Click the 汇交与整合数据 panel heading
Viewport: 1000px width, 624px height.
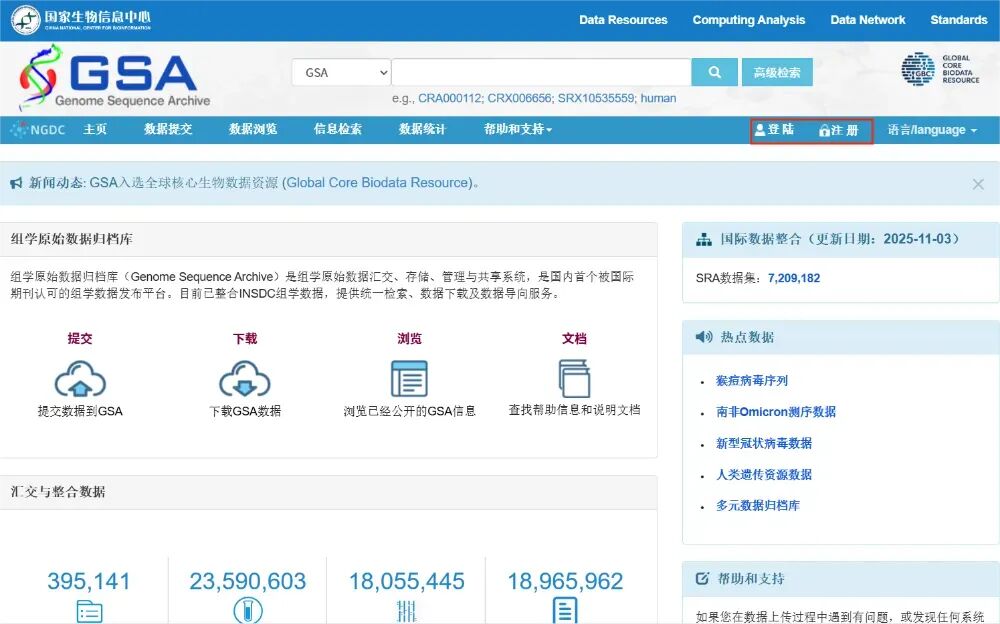tap(58, 492)
